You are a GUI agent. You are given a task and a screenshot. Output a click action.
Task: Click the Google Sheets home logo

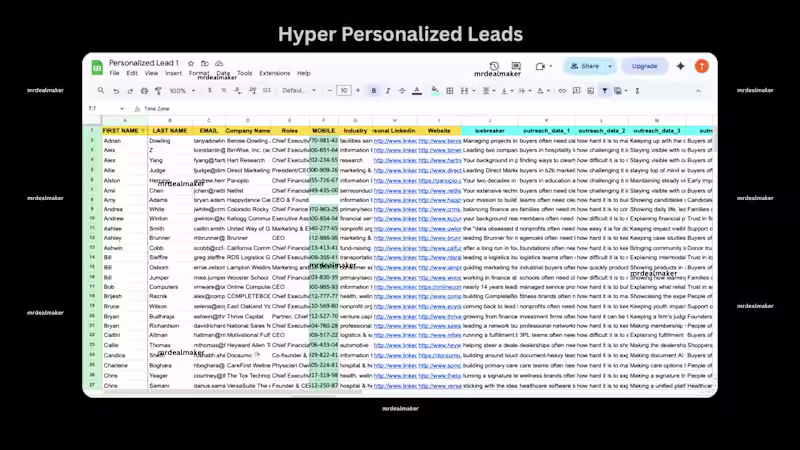click(x=97, y=67)
